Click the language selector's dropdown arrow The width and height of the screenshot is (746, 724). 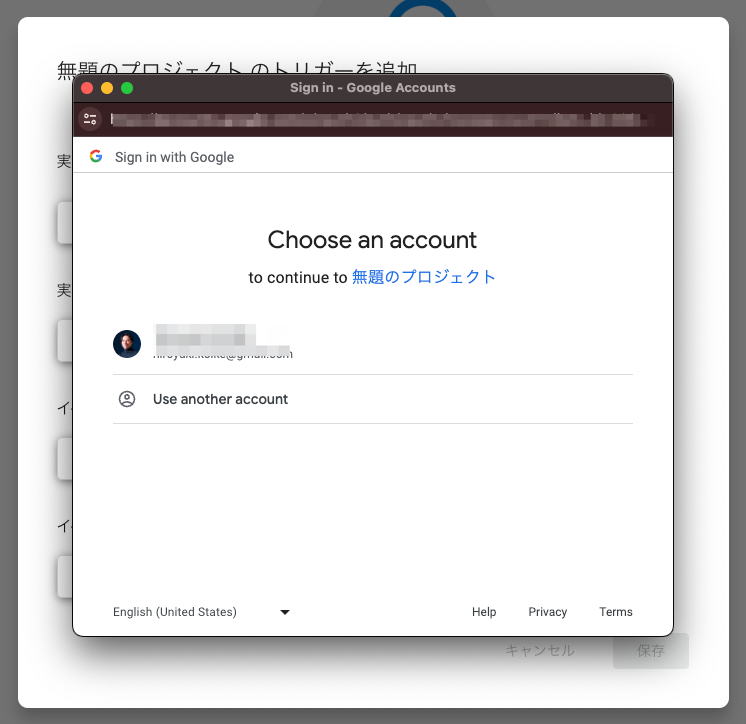285,612
